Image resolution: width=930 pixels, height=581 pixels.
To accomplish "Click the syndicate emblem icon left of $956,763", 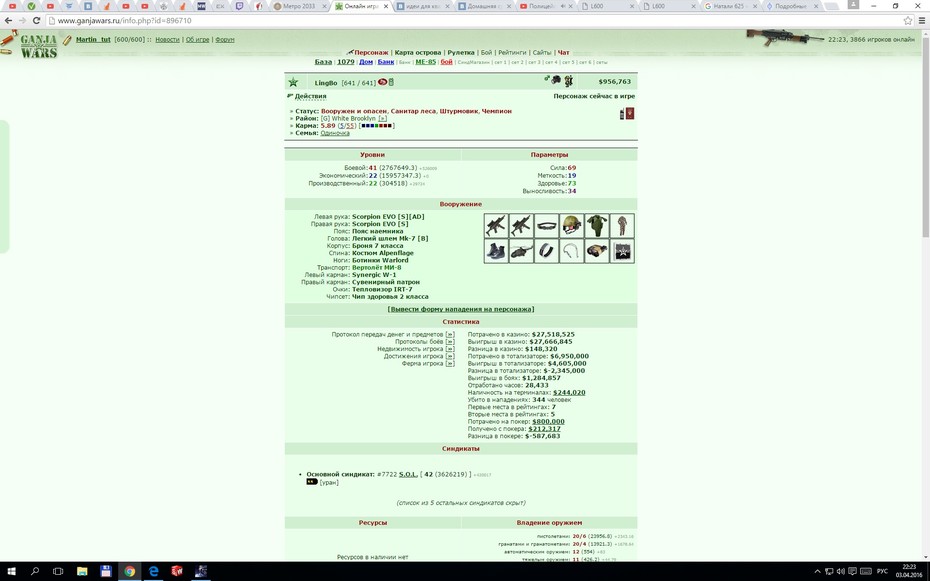I will [x=568, y=81].
